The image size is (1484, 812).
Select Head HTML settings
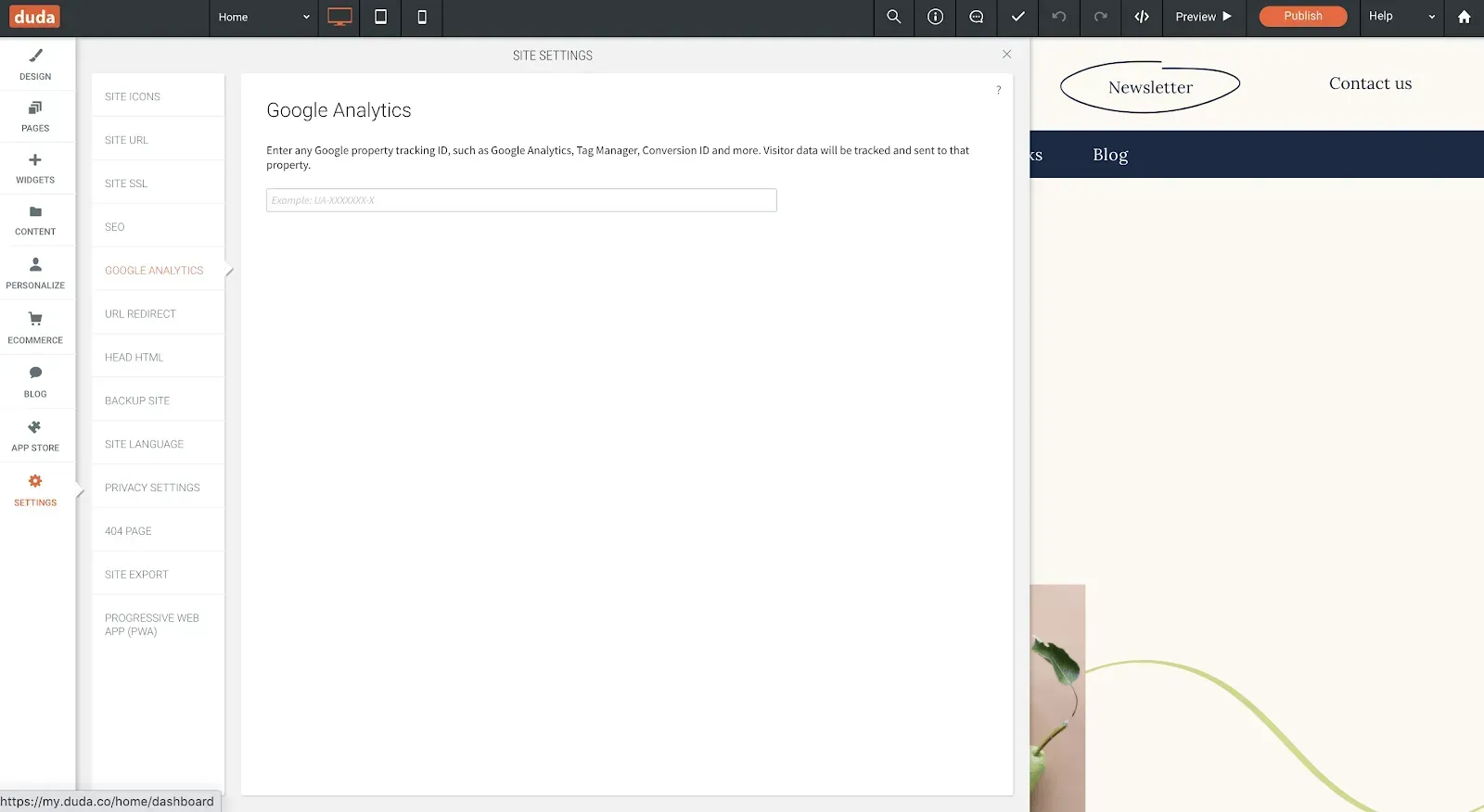(158, 357)
